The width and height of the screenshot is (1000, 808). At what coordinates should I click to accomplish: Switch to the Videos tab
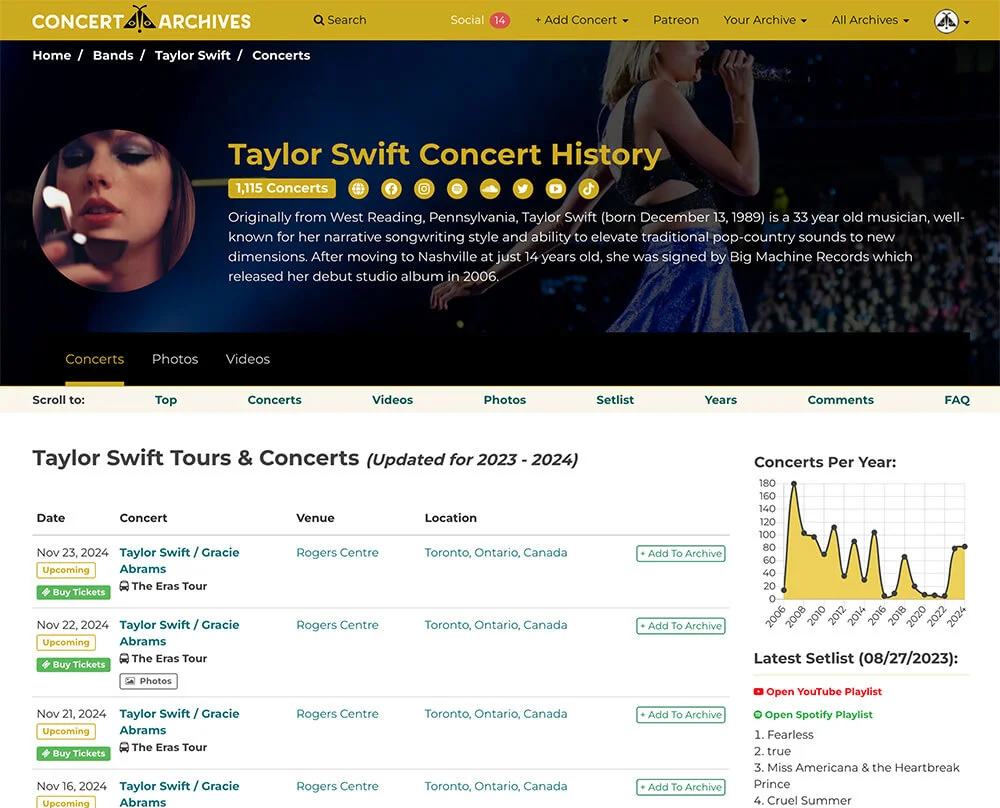tap(247, 359)
